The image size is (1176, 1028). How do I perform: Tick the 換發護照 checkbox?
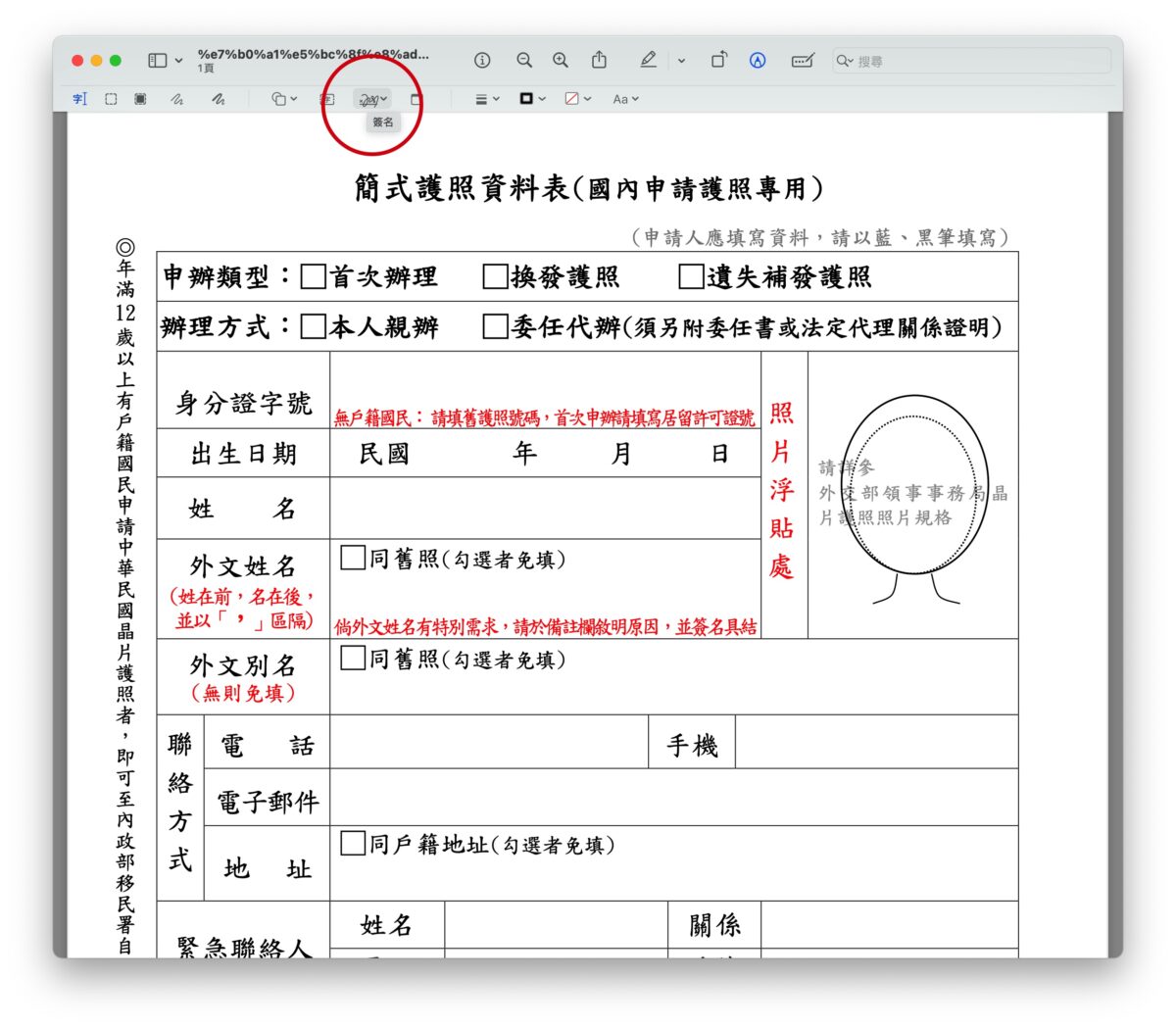[495, 276]
